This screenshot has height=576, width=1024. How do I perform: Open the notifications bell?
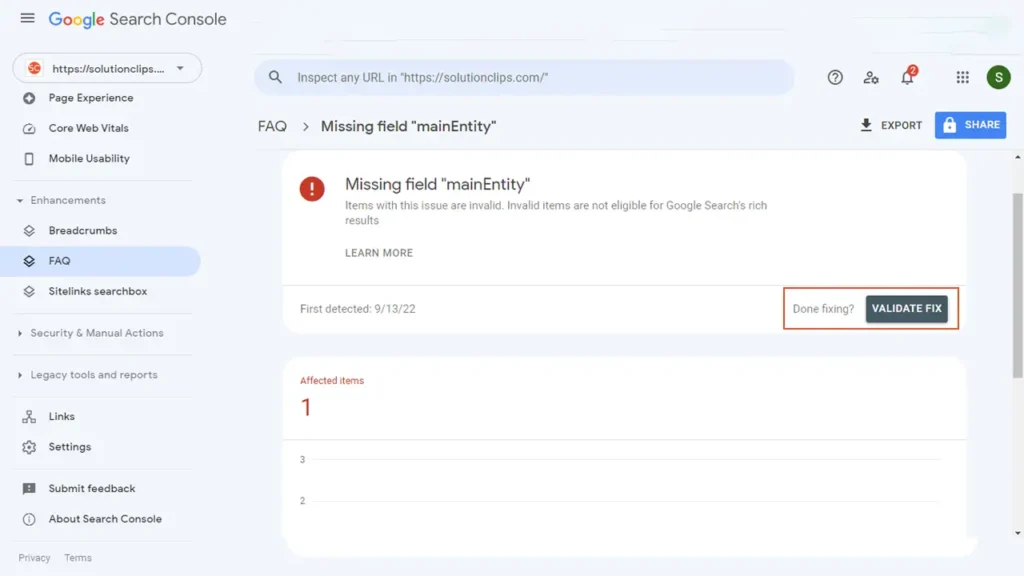pyautogui.click(x=907, y=77)
